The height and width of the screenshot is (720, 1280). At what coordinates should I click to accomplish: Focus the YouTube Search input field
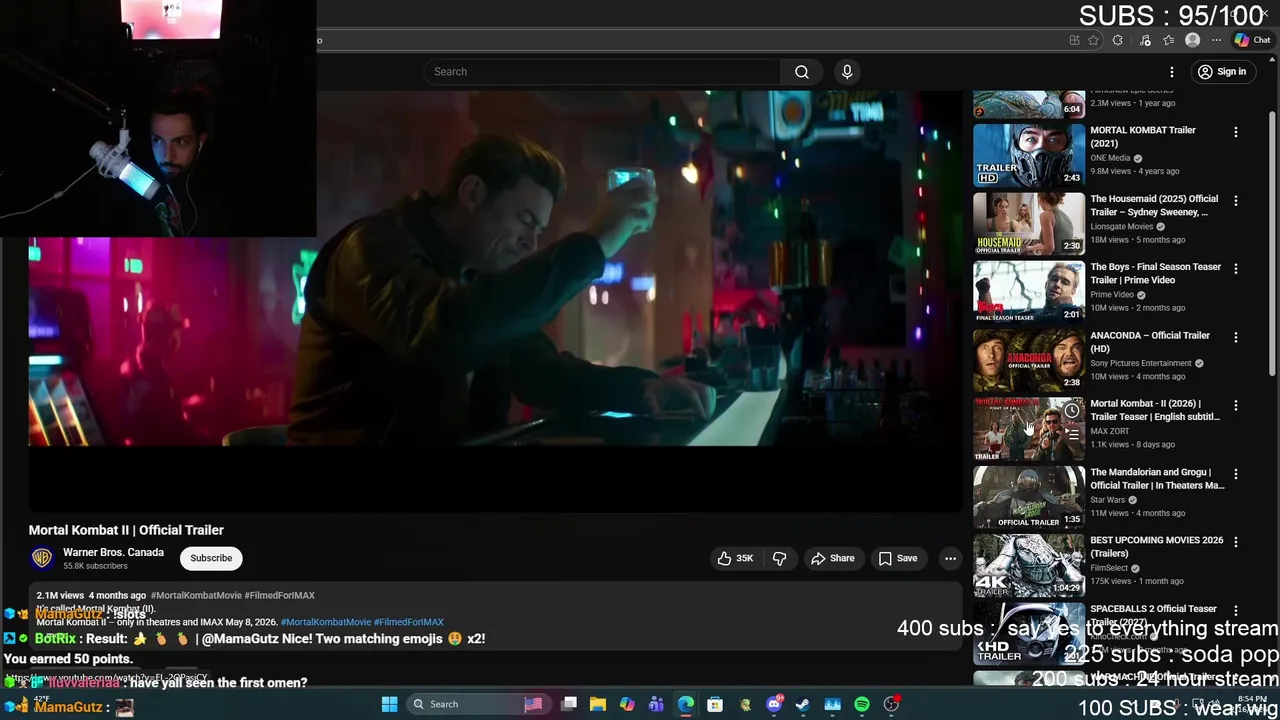click(601, 72)
